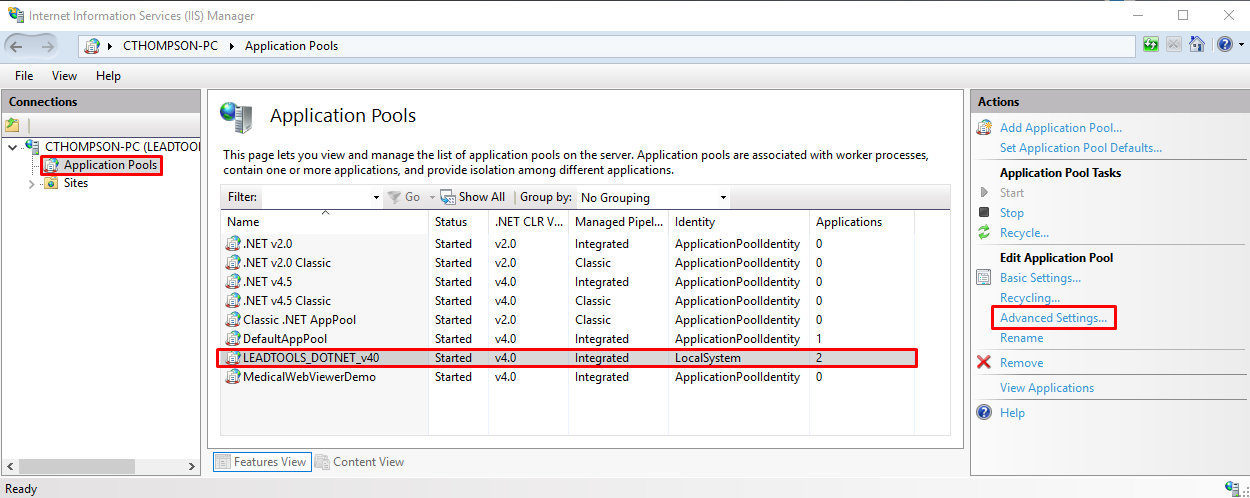This screenshot has width=1250, height=498.
Task: Click CTHOMPSON-PC in the address breadcrumb
Action: 168,46
